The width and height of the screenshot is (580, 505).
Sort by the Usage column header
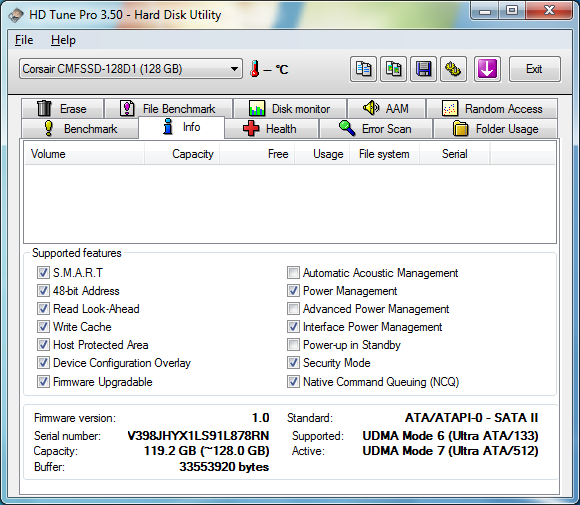pos(322,154)
